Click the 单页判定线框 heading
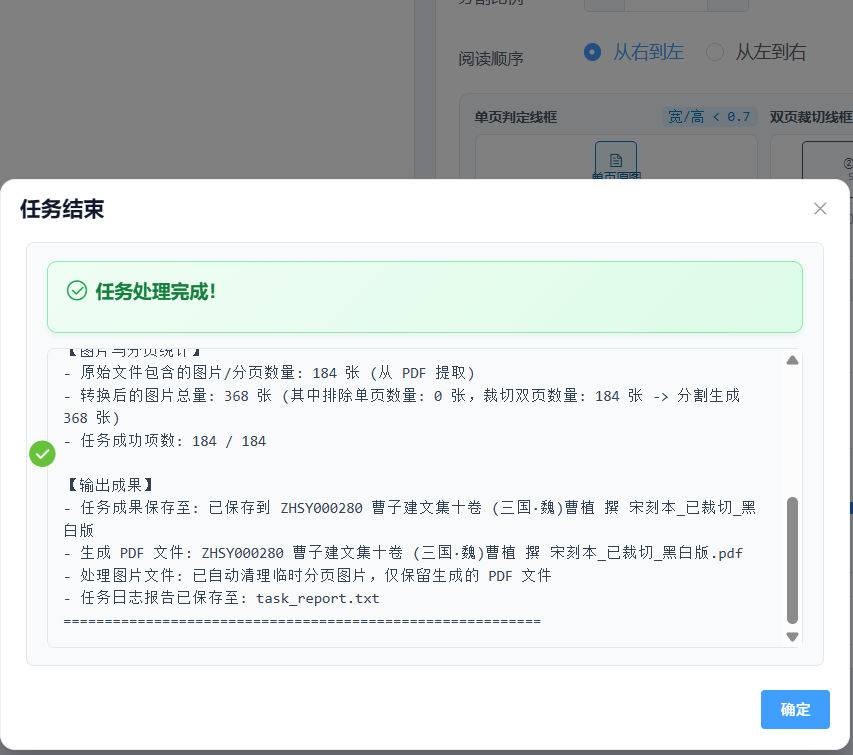The image size is (853, 755). [515, 117]
